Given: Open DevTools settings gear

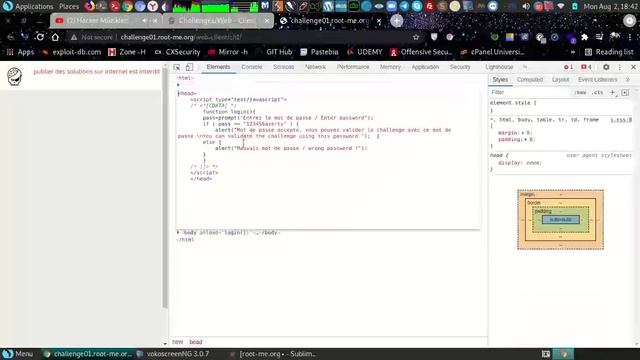Looking at the screenshot, I should (606, 67).
